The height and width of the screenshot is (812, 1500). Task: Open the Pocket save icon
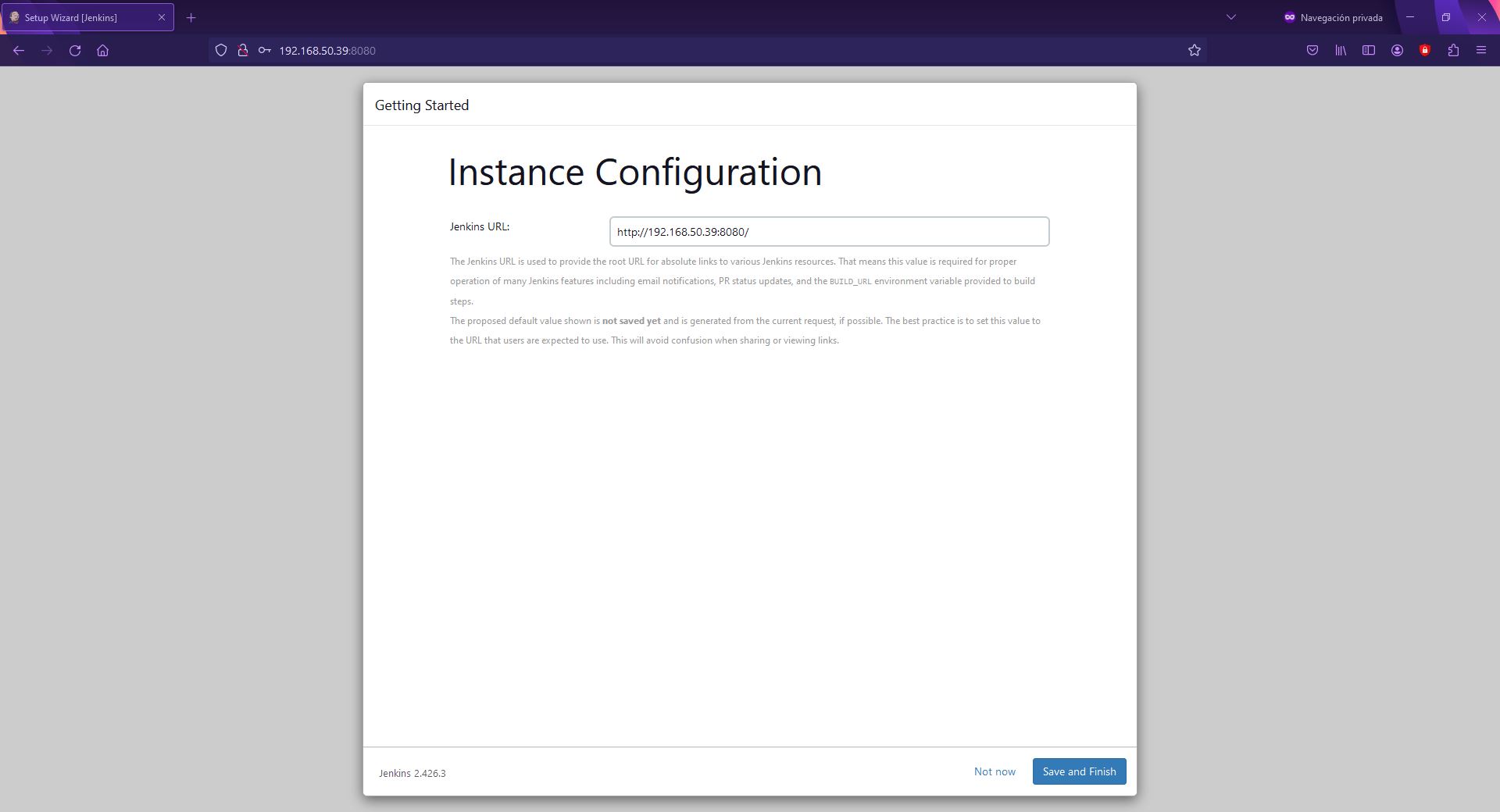pos(1312,51)
